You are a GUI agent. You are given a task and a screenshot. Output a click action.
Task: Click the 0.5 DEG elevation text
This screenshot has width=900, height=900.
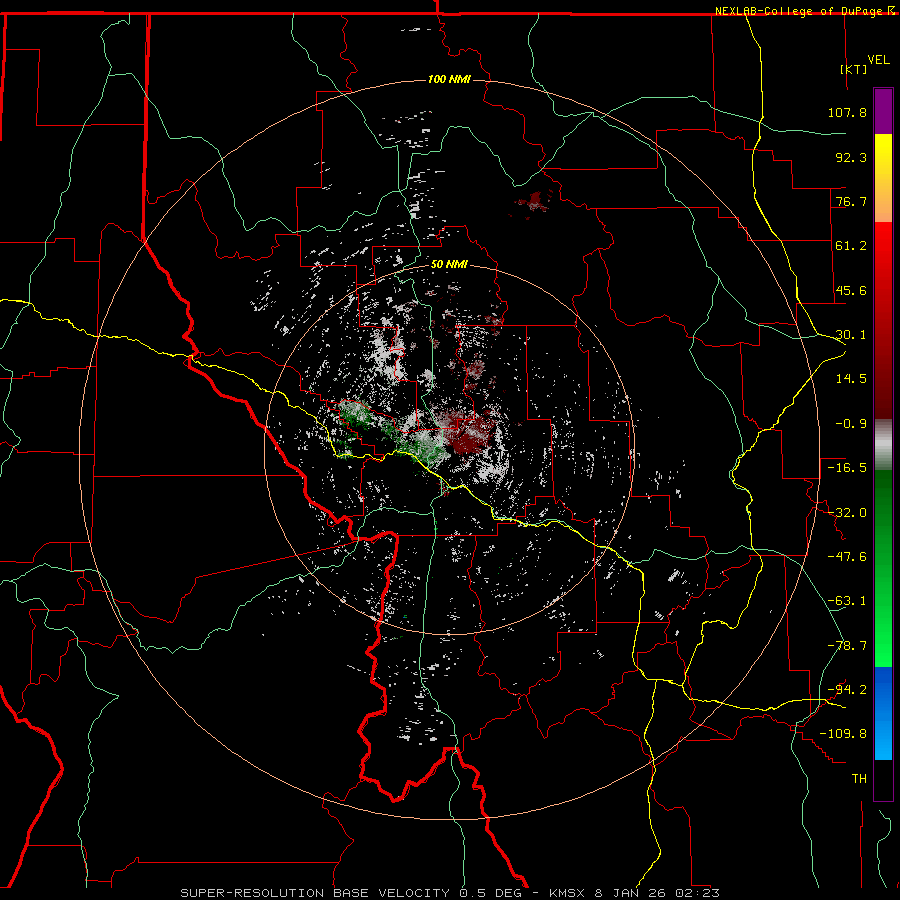point(491,893)
